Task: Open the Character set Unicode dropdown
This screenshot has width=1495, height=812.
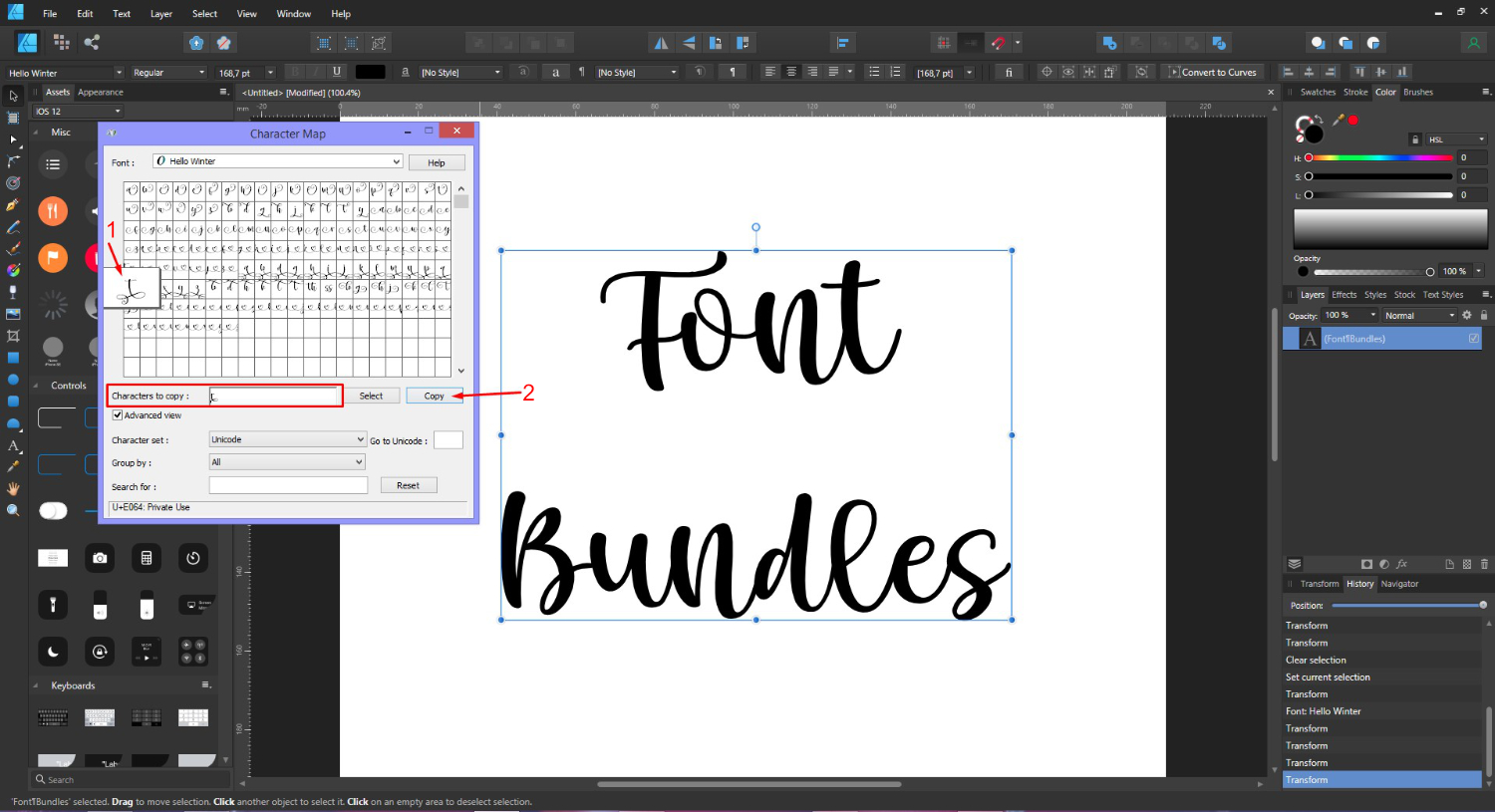Action: coord(288,439)
